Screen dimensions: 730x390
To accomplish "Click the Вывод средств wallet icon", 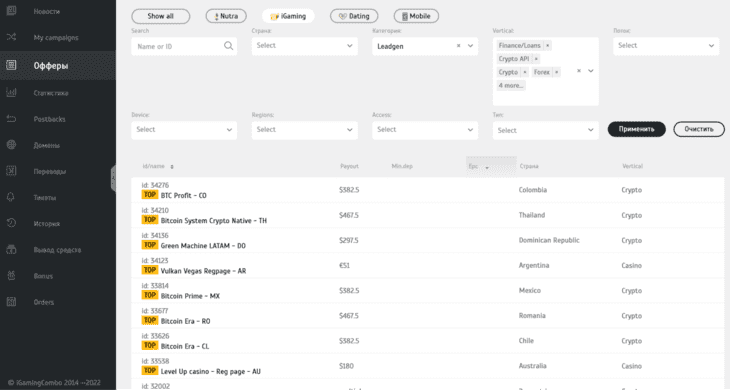I will point(11,249).
